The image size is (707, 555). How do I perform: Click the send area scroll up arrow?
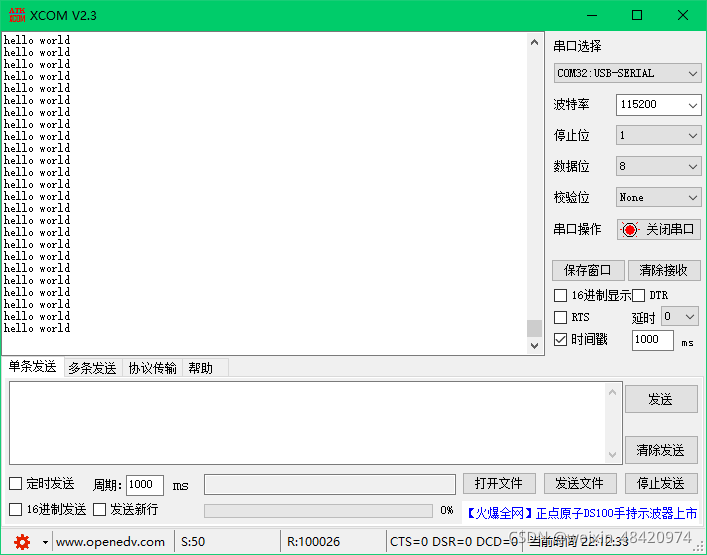point(612,392)
